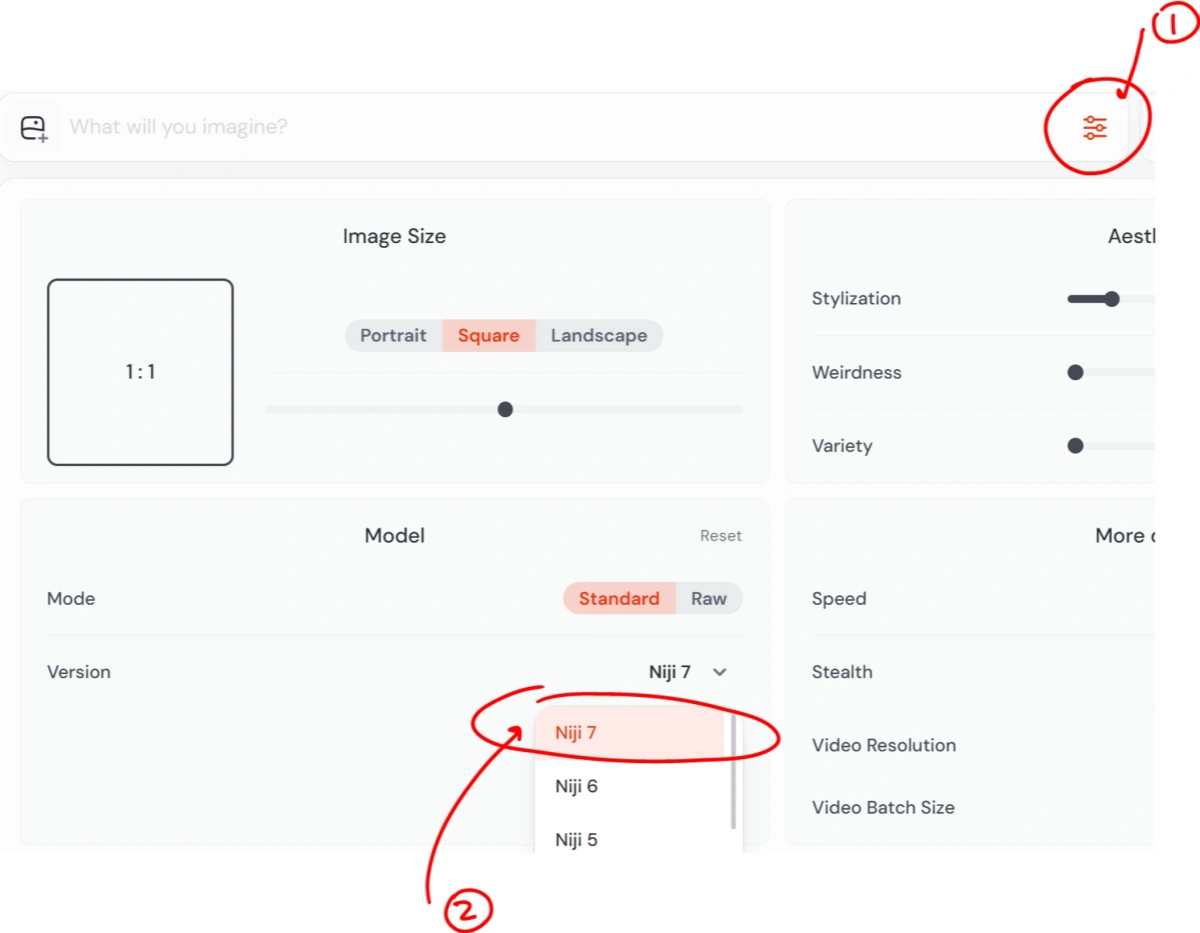
Task: Click the Weirdness slider handle
Action: pyautogui.click(x=1075, y=373)
